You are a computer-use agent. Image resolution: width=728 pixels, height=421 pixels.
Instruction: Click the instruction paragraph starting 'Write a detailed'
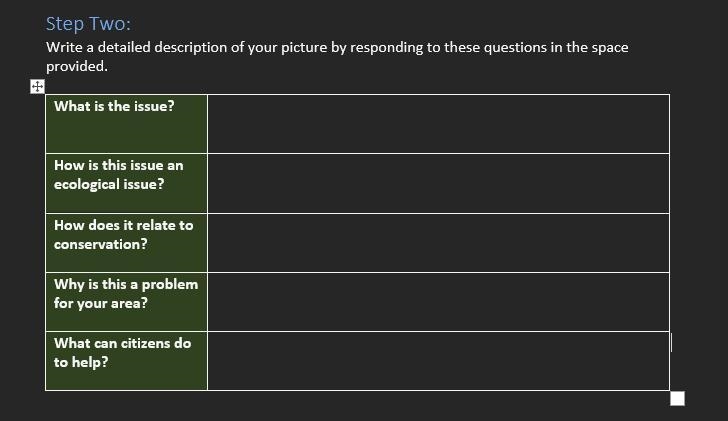pos(337,57)
